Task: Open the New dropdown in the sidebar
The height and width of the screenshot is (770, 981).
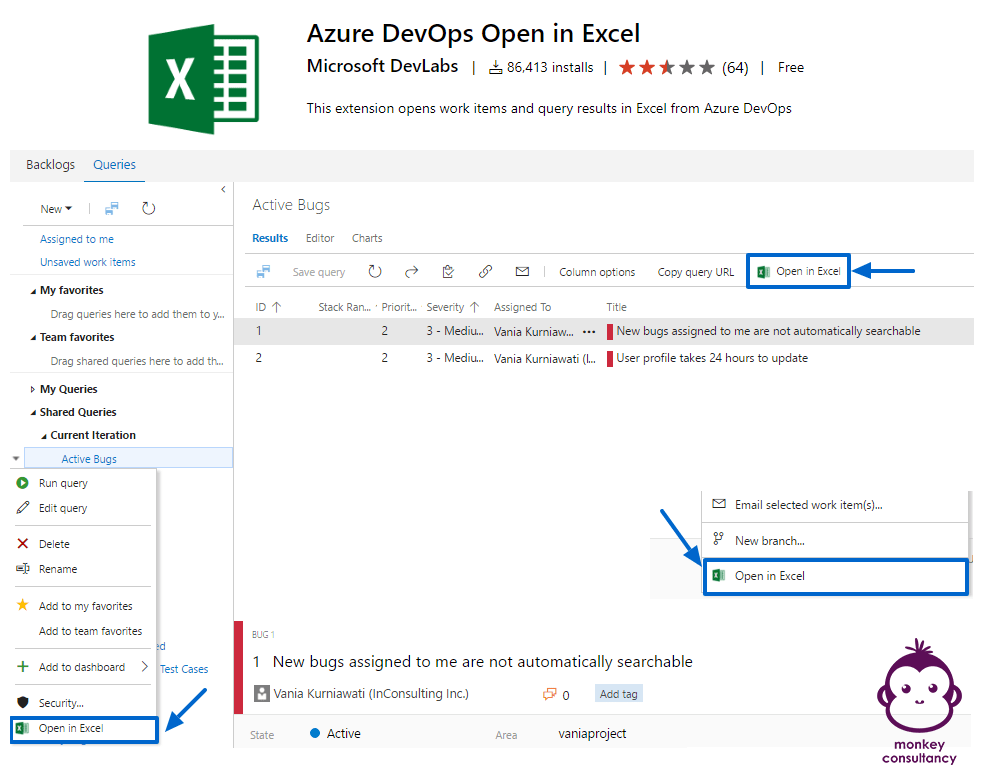Action: pos(56,208)
